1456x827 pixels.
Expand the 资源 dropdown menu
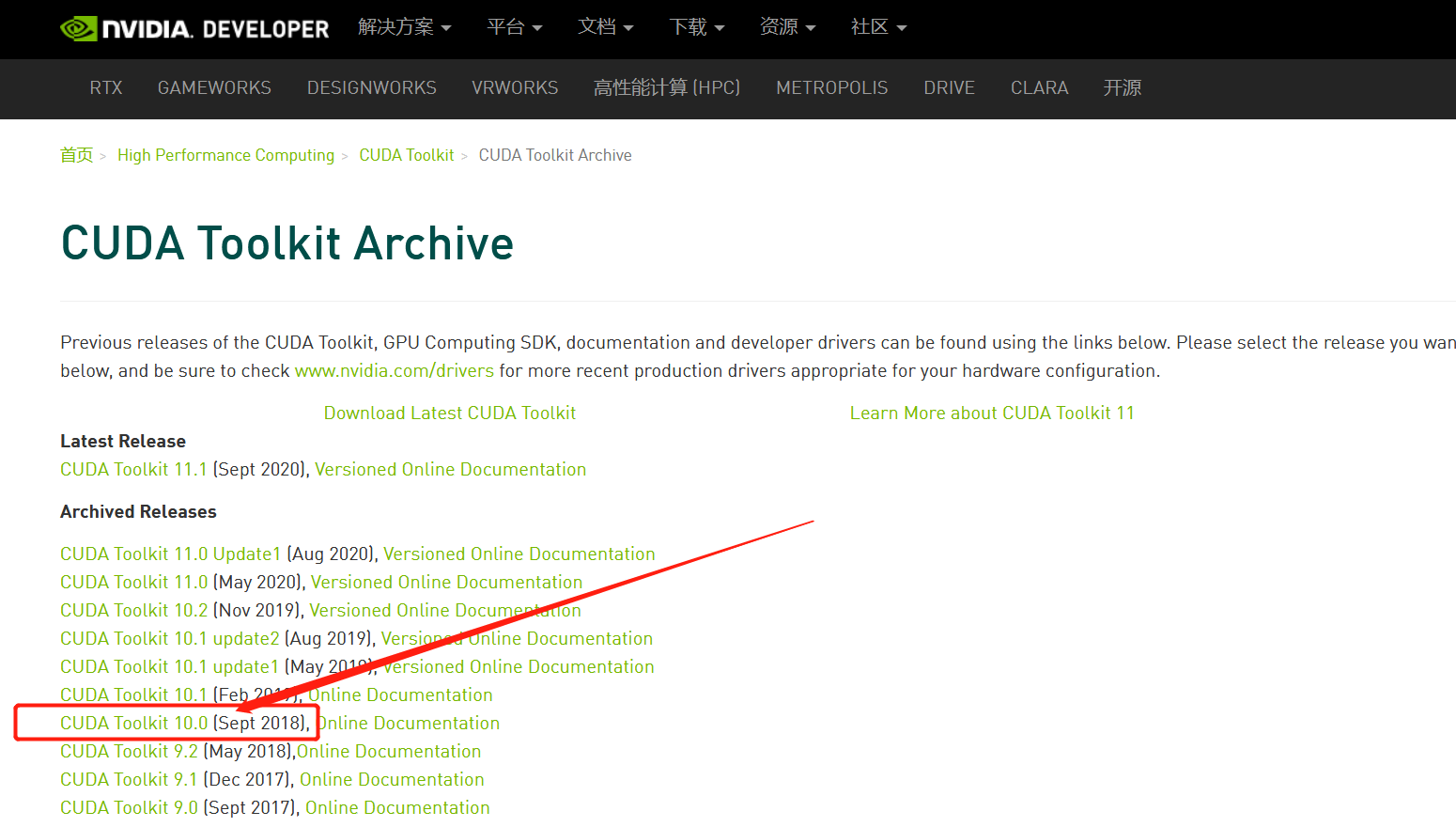788,27
